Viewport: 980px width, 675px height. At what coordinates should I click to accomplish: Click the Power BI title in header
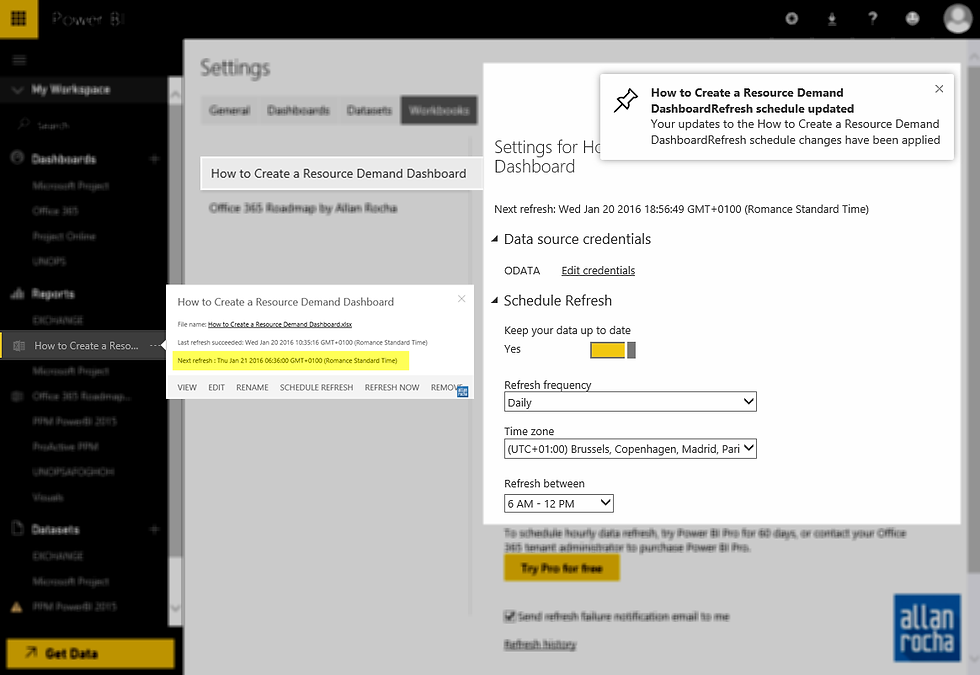[88, 19]
